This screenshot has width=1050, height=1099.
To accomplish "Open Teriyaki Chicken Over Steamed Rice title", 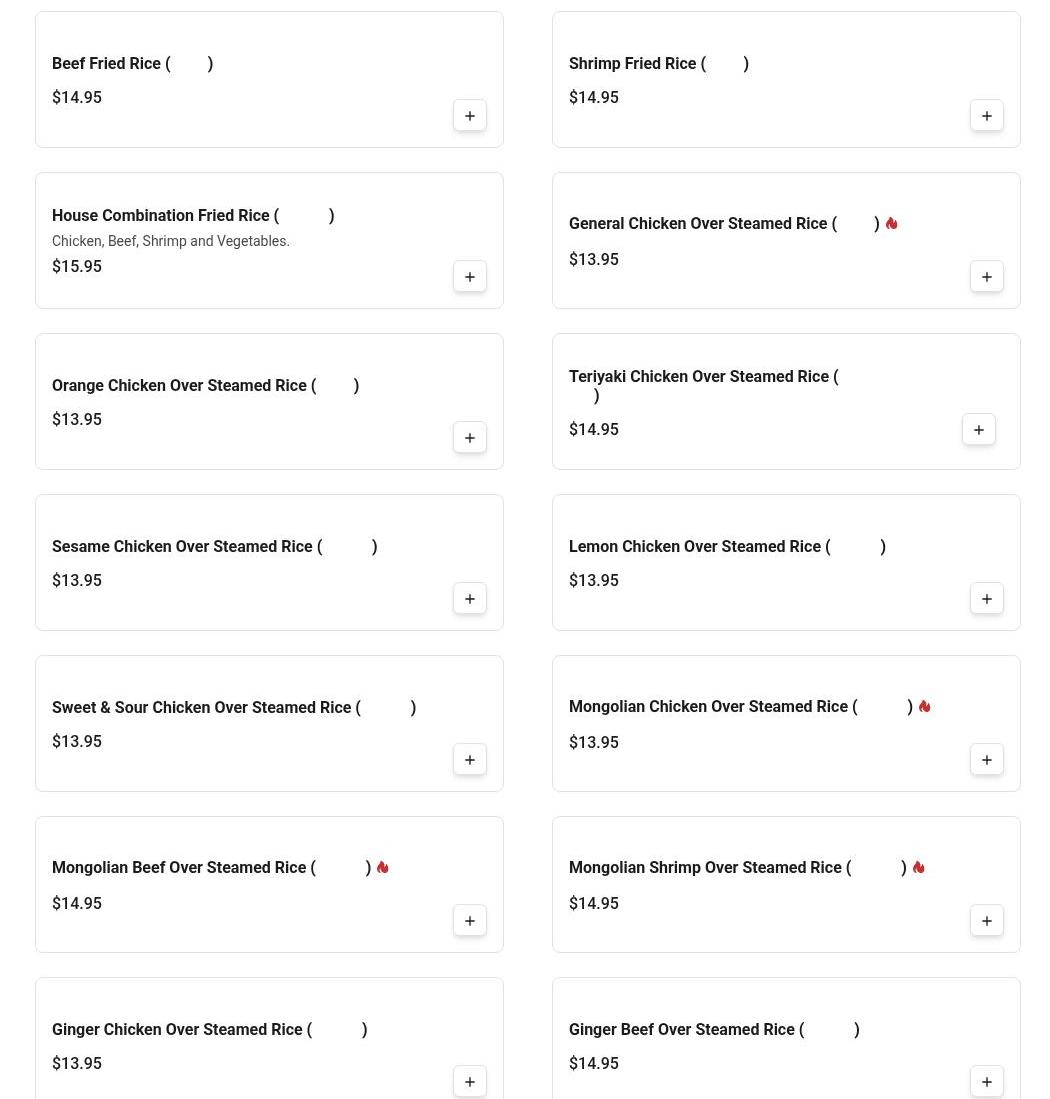I will tap(702, 377).
